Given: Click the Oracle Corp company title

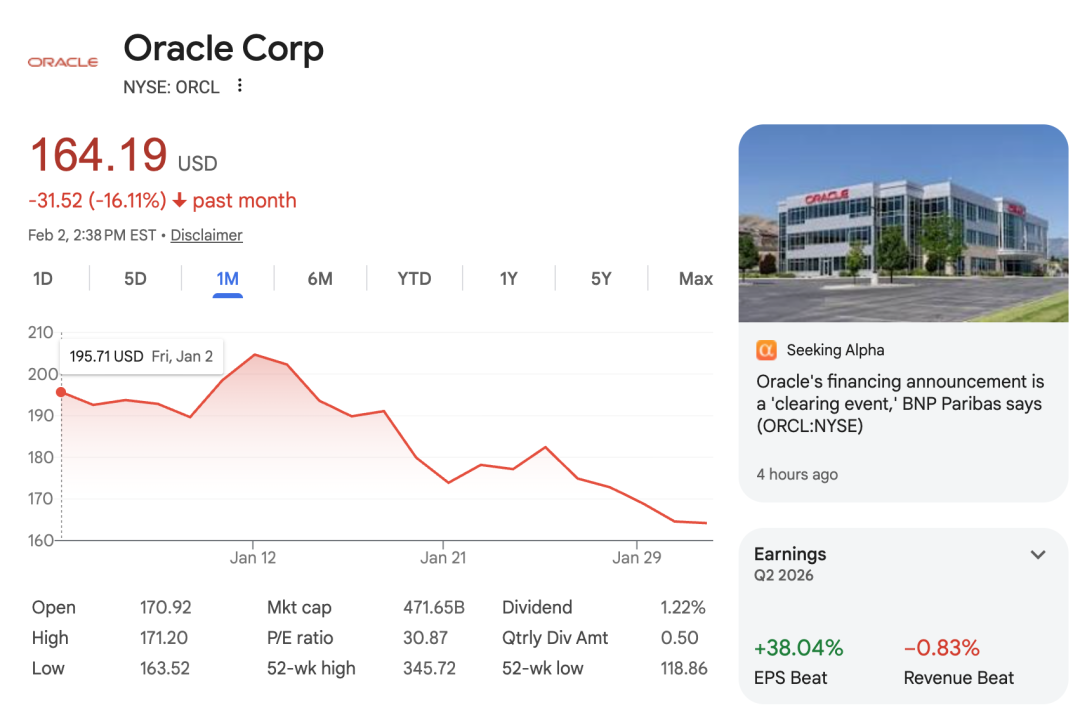Looking at the screenshot, I should (223, 49).
